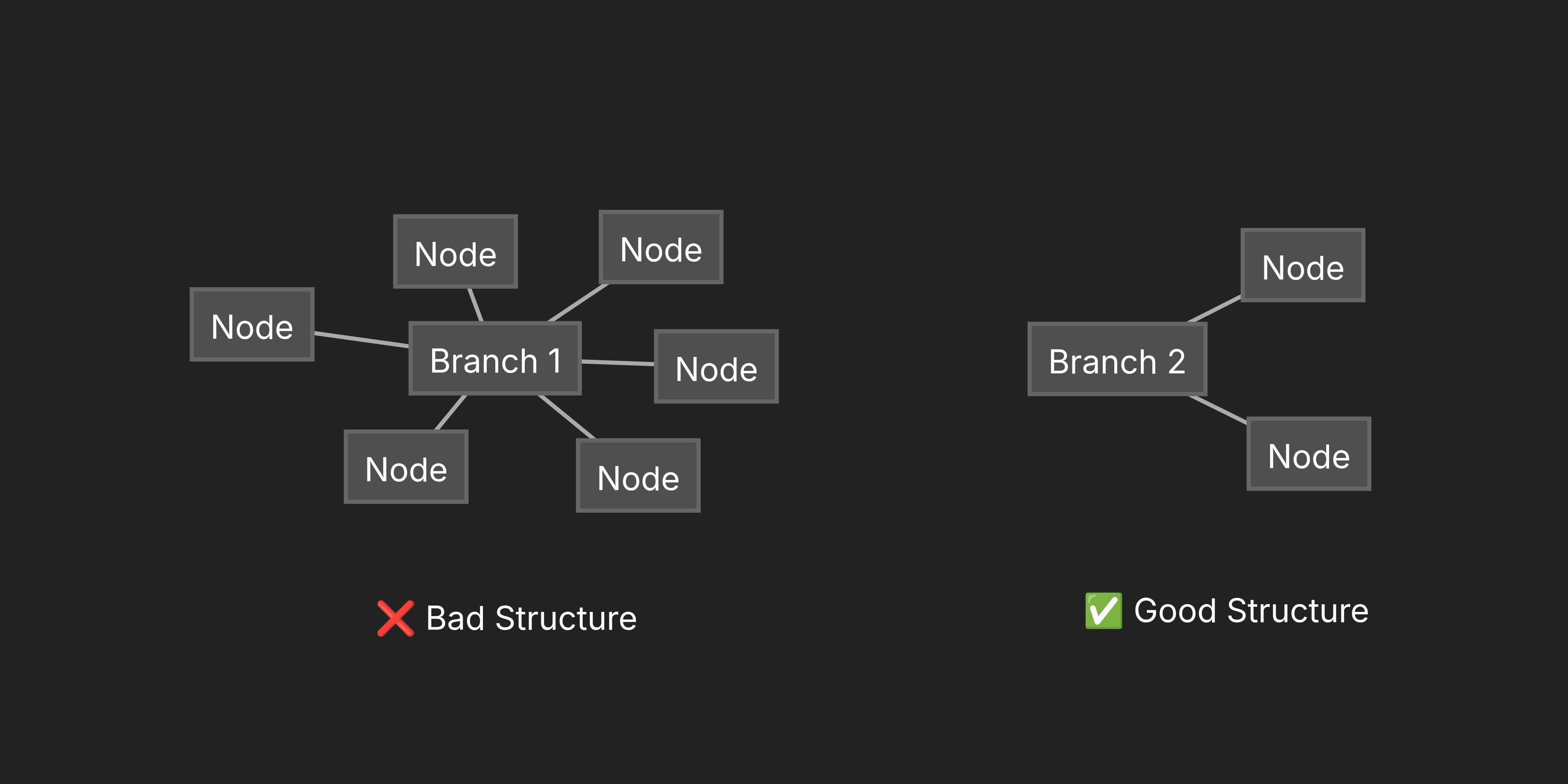
Task: Select the Node farthest left of Branch 1
Action: pos(252,325)
